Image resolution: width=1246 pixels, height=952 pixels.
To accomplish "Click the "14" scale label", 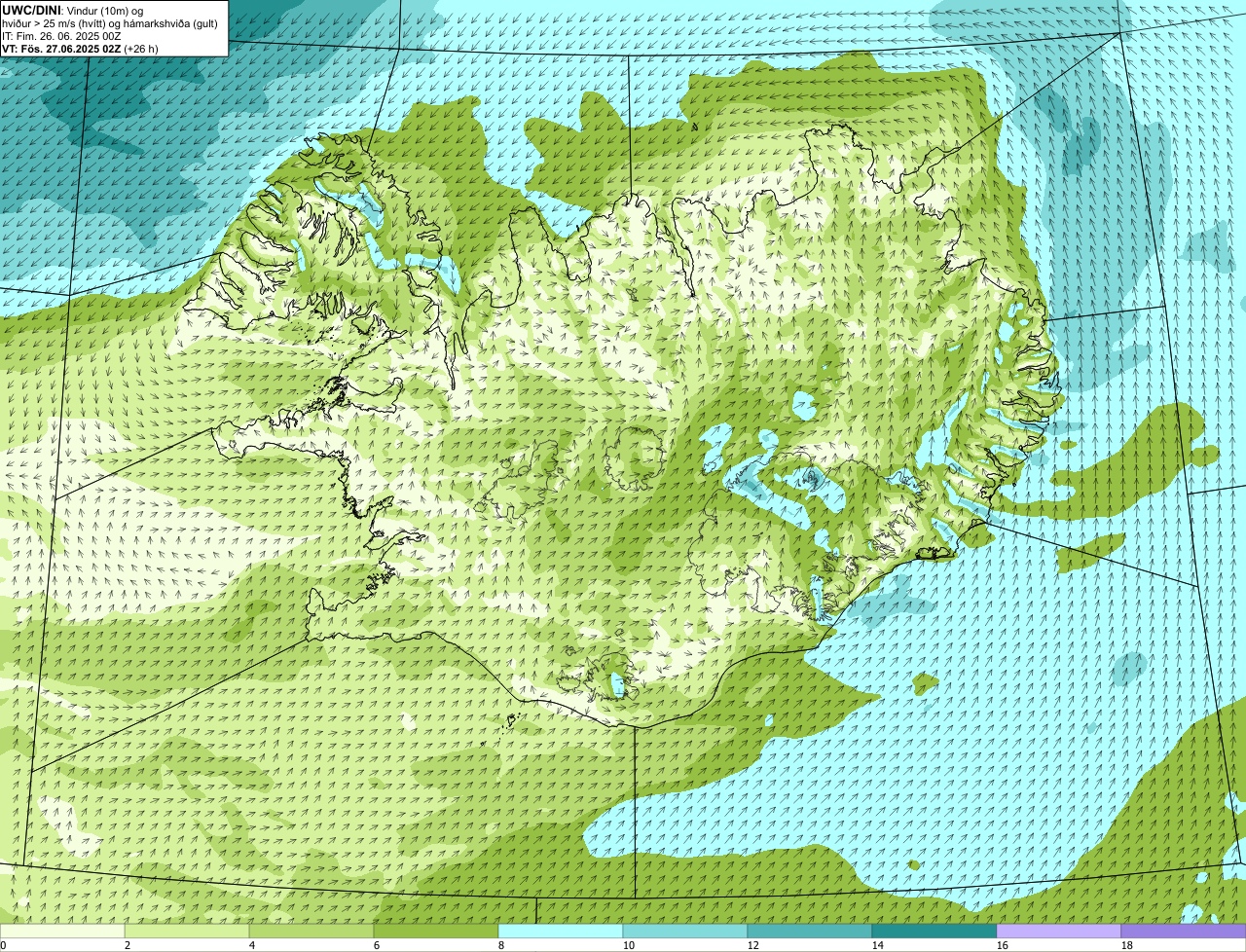I will pos(878,945).
